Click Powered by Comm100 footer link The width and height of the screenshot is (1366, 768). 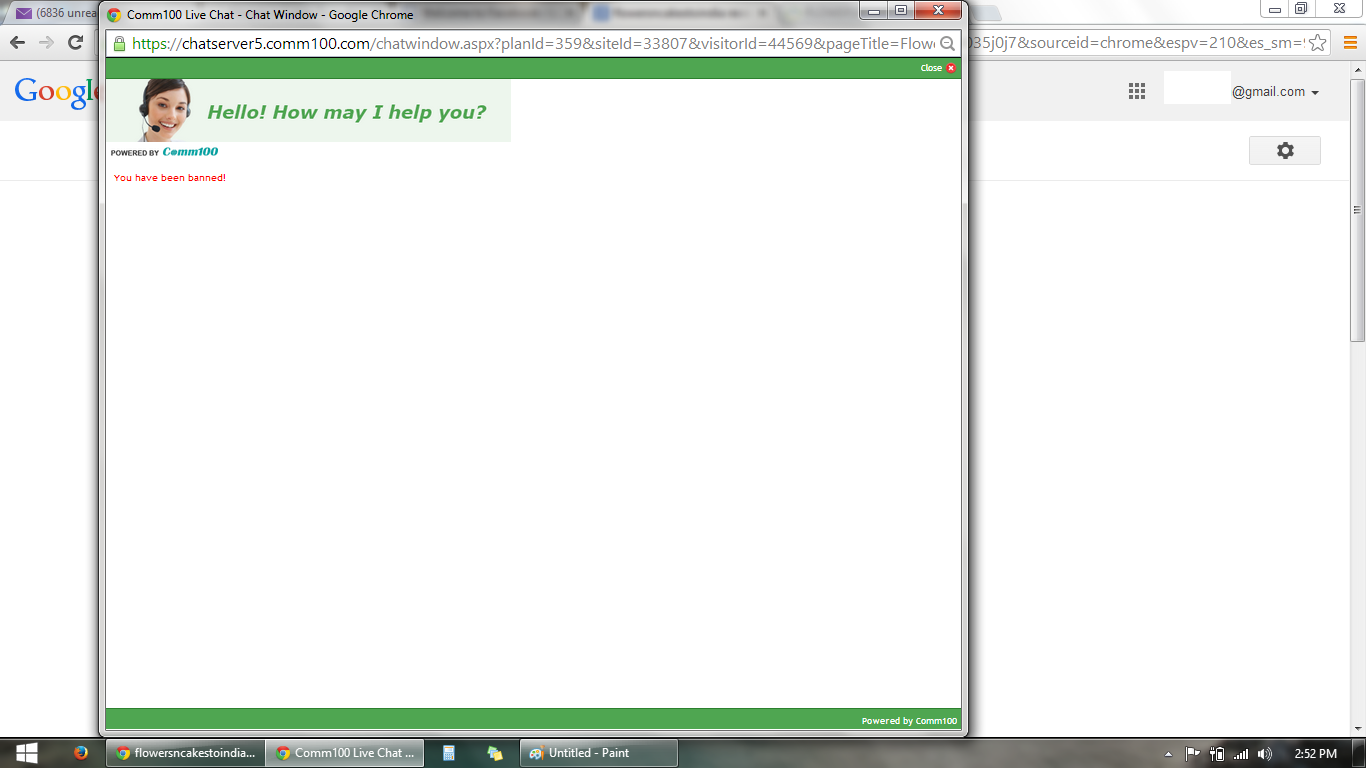coord(908,721)
